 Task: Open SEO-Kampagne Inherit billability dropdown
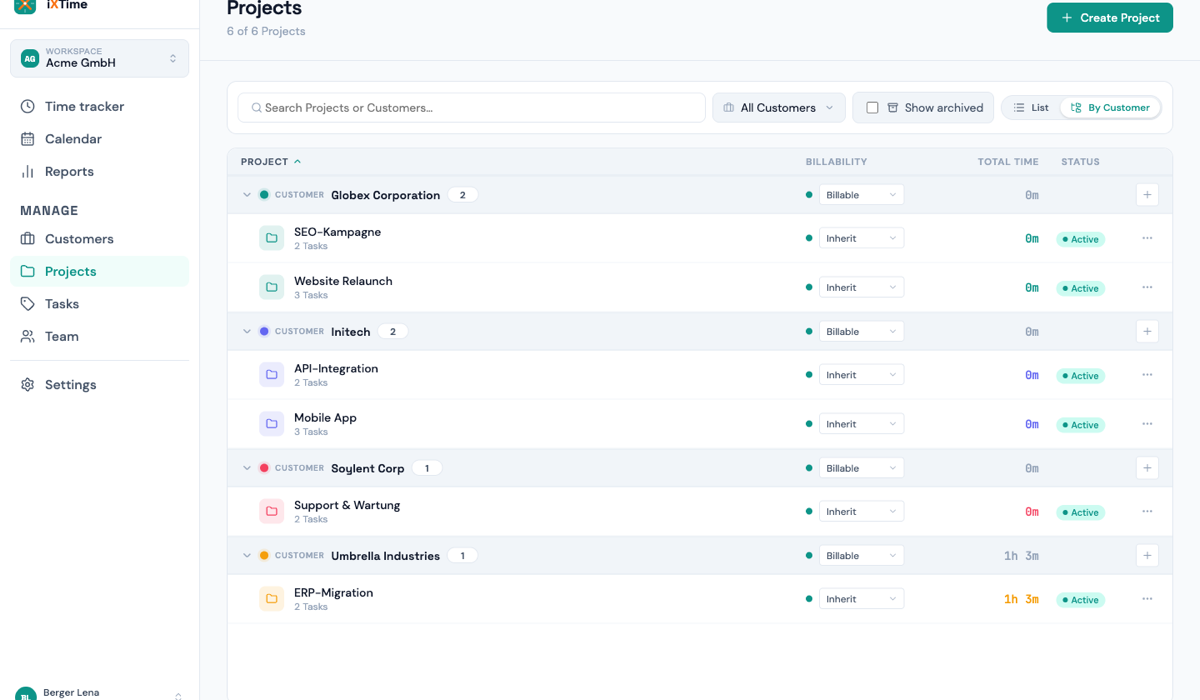pyautogui.click(x=861, y=238)
